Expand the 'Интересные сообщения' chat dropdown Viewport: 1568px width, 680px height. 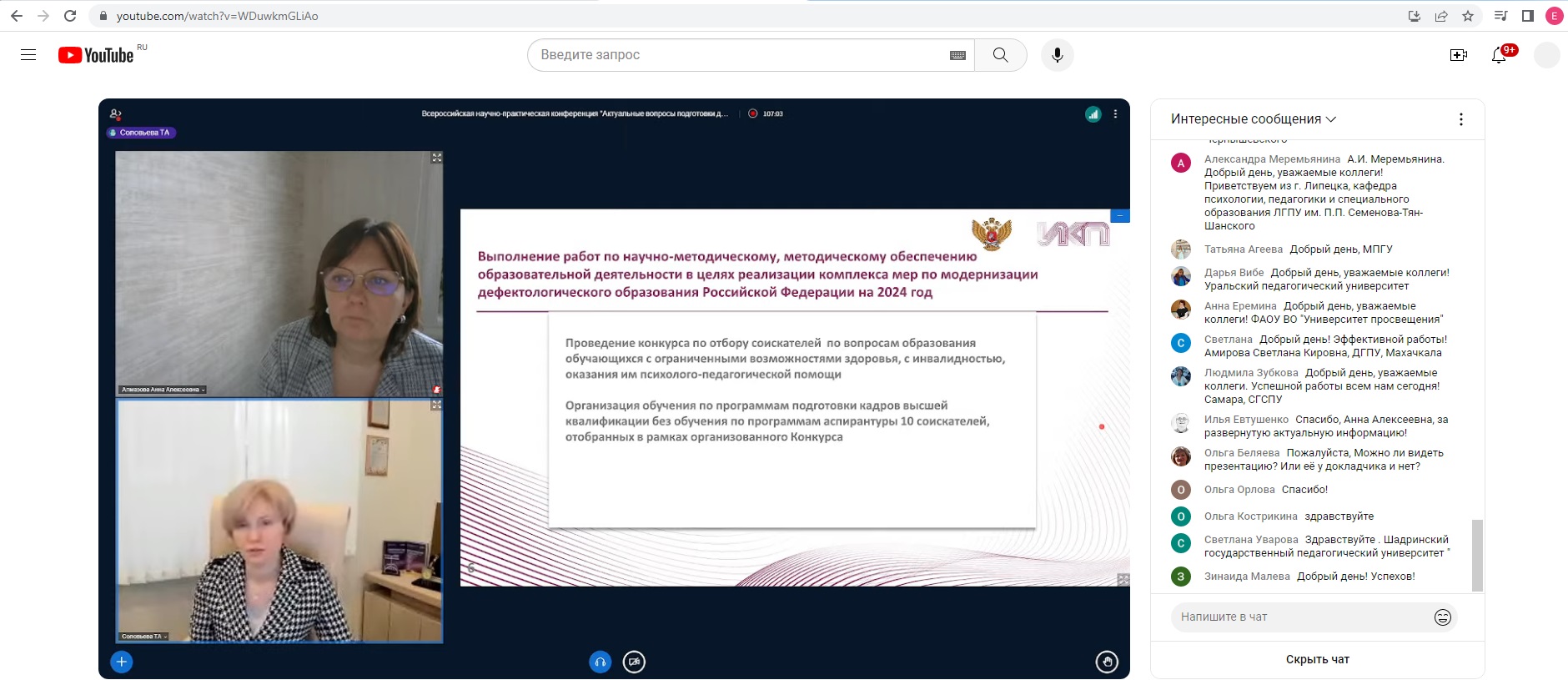[1253, 119]
